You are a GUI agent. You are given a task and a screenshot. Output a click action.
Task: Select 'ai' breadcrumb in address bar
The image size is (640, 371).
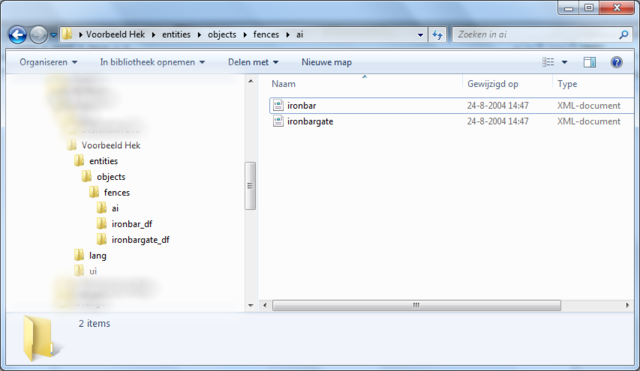[x=300, y=35]
